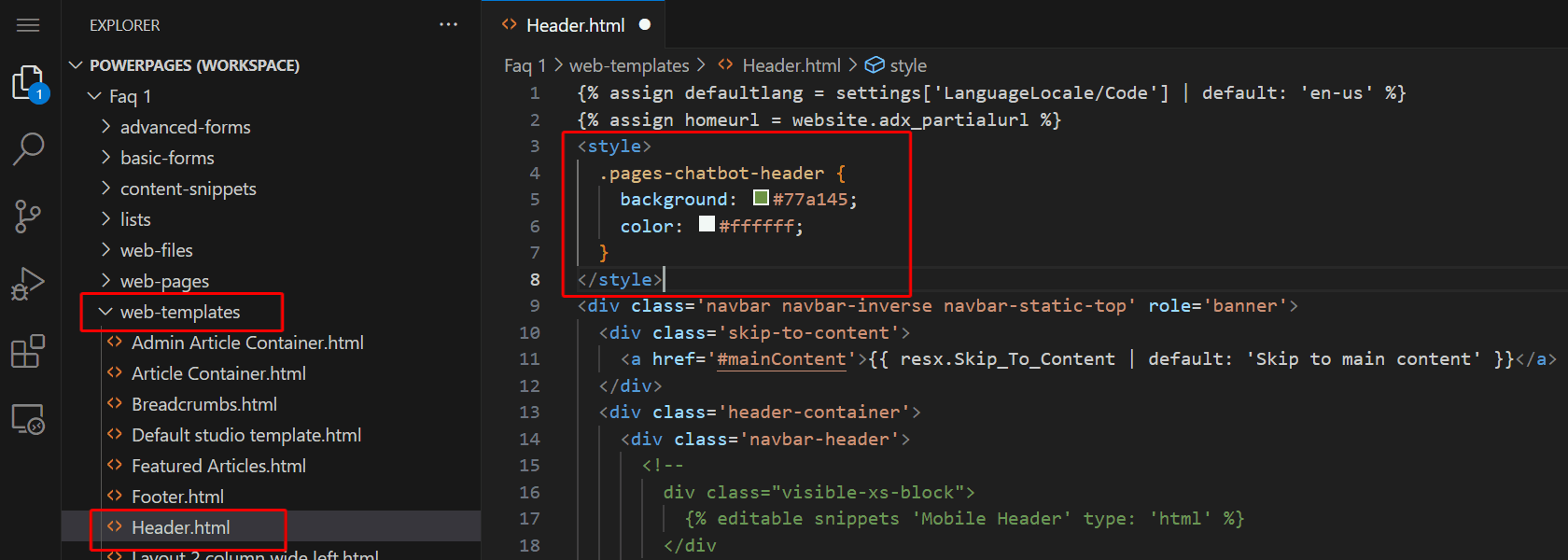Open Explorer more actions ellipsis

449,25
